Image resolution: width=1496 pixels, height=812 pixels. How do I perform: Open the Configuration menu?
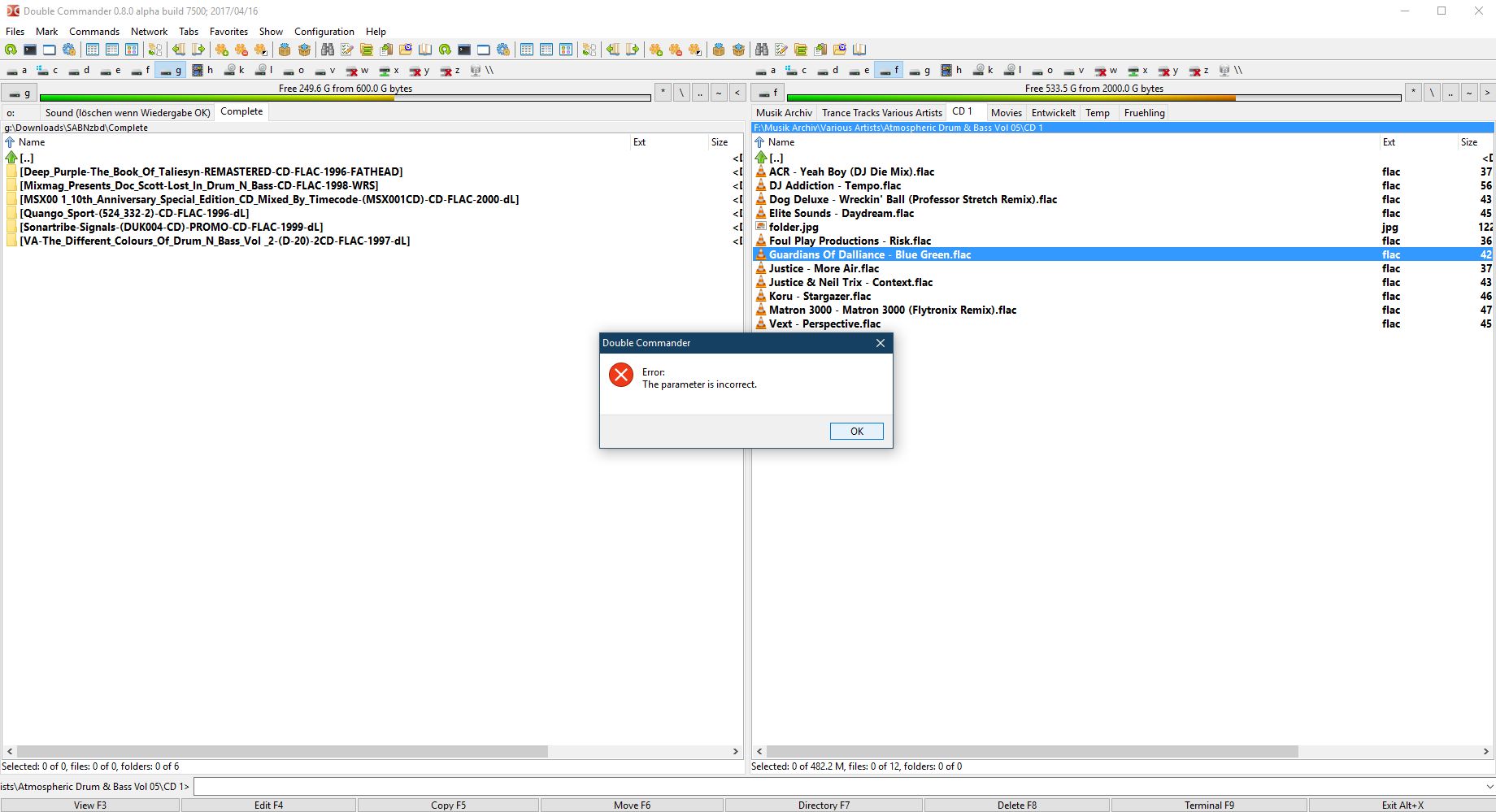[324, 32]
